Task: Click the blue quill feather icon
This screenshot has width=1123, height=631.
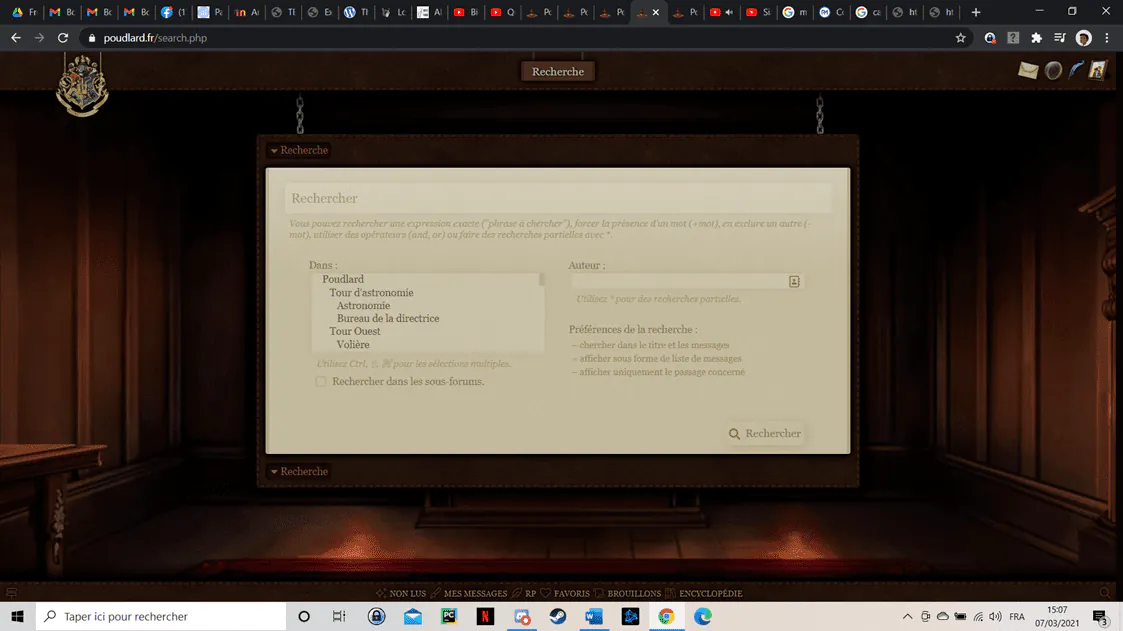Action: point(1076,70)
